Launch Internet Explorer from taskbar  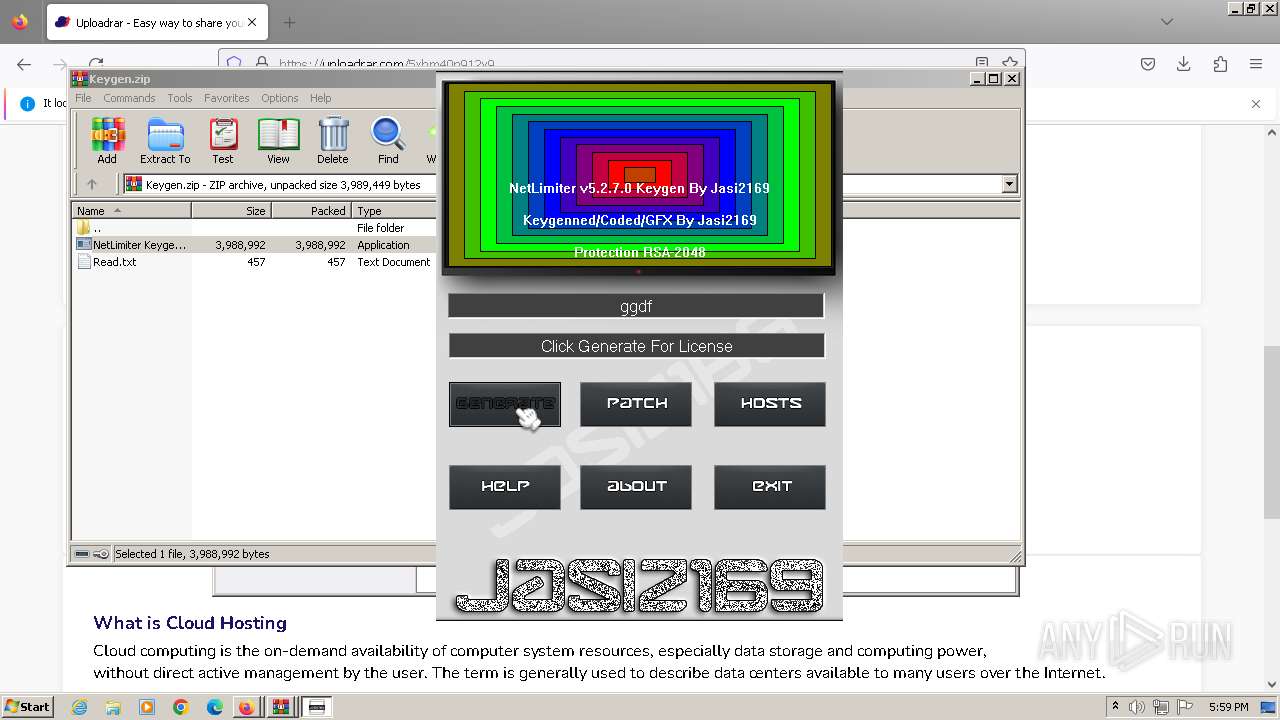(79, 707)
